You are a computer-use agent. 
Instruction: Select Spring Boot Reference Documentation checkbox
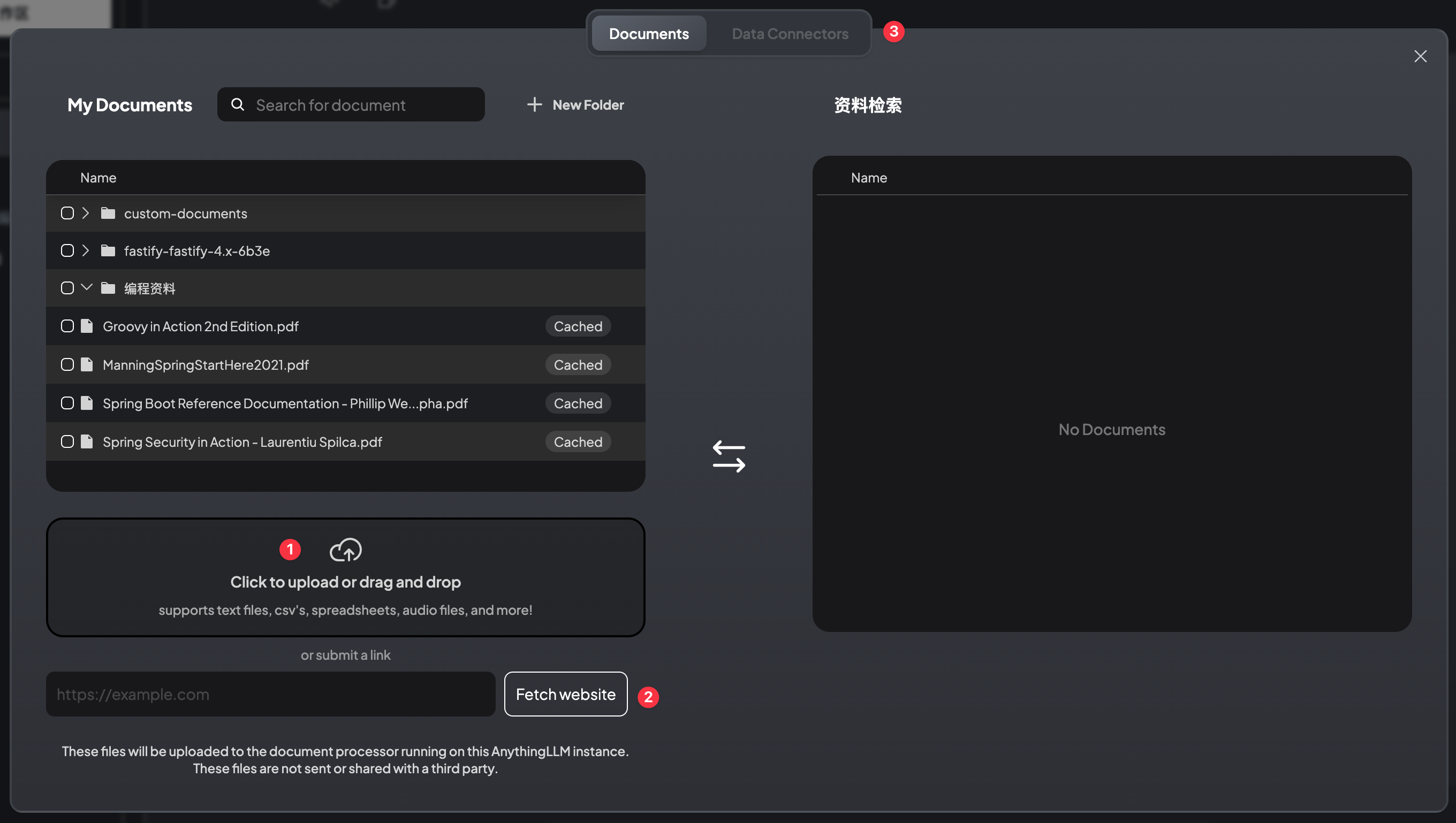(67, 403)
